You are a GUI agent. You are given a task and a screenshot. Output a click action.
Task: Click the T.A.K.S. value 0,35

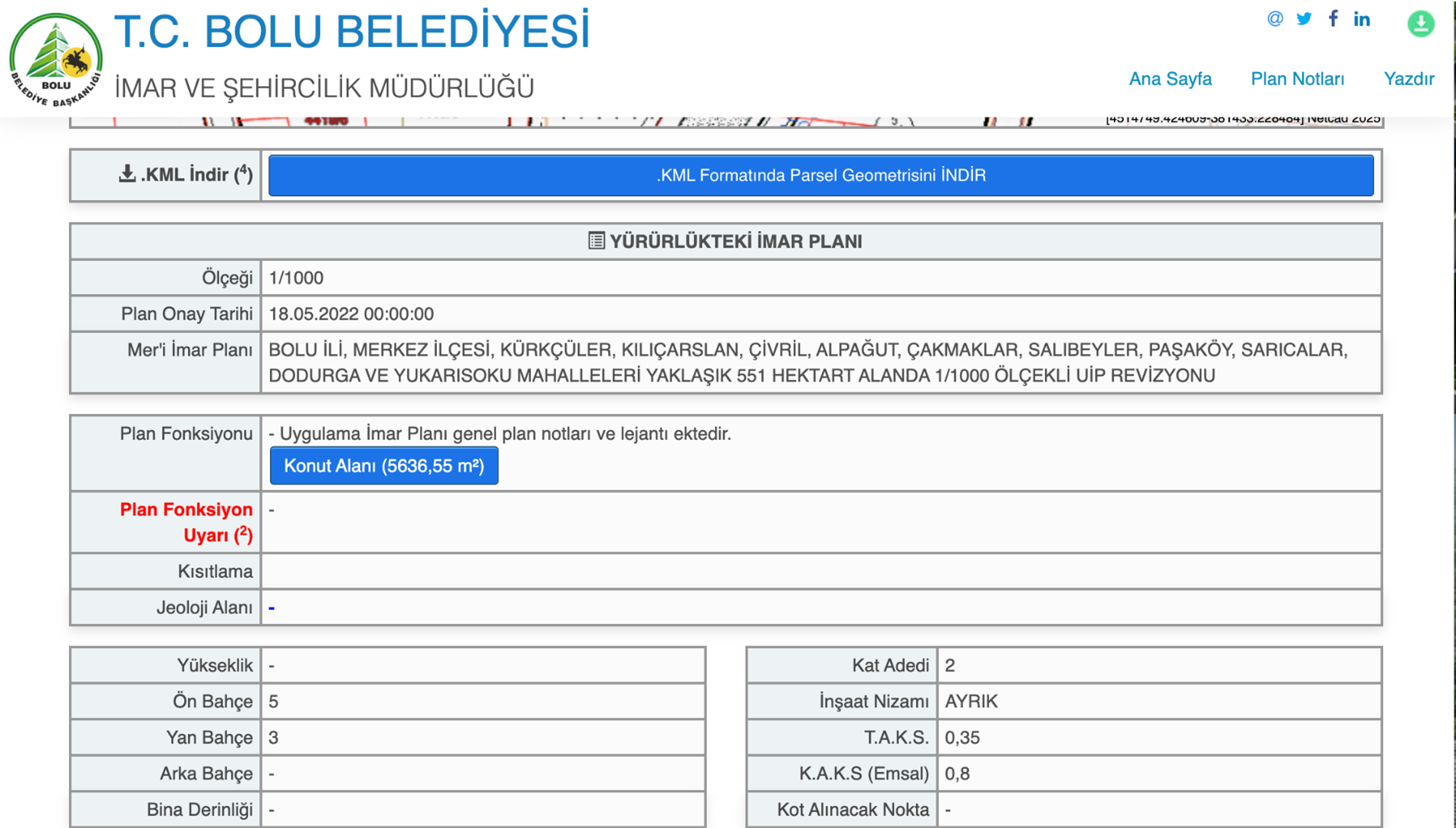[x=961, y=738]
